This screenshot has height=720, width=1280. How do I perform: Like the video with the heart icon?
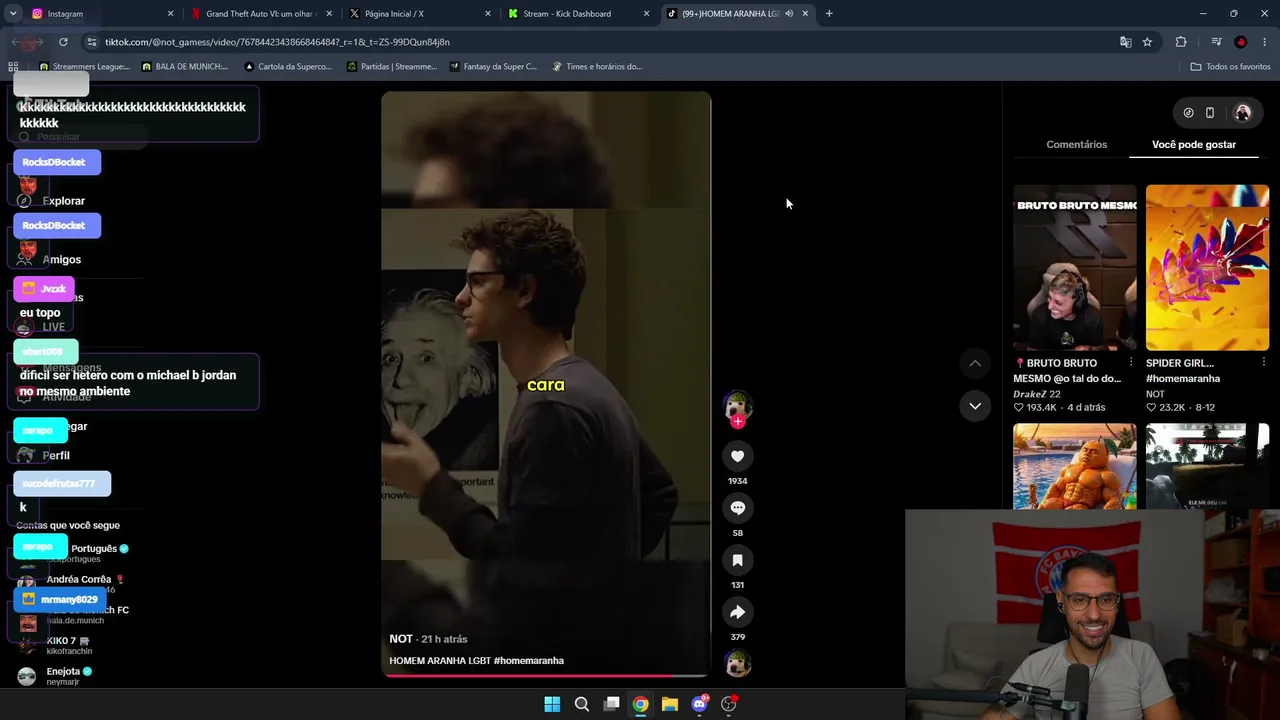[x=737, y=456]
